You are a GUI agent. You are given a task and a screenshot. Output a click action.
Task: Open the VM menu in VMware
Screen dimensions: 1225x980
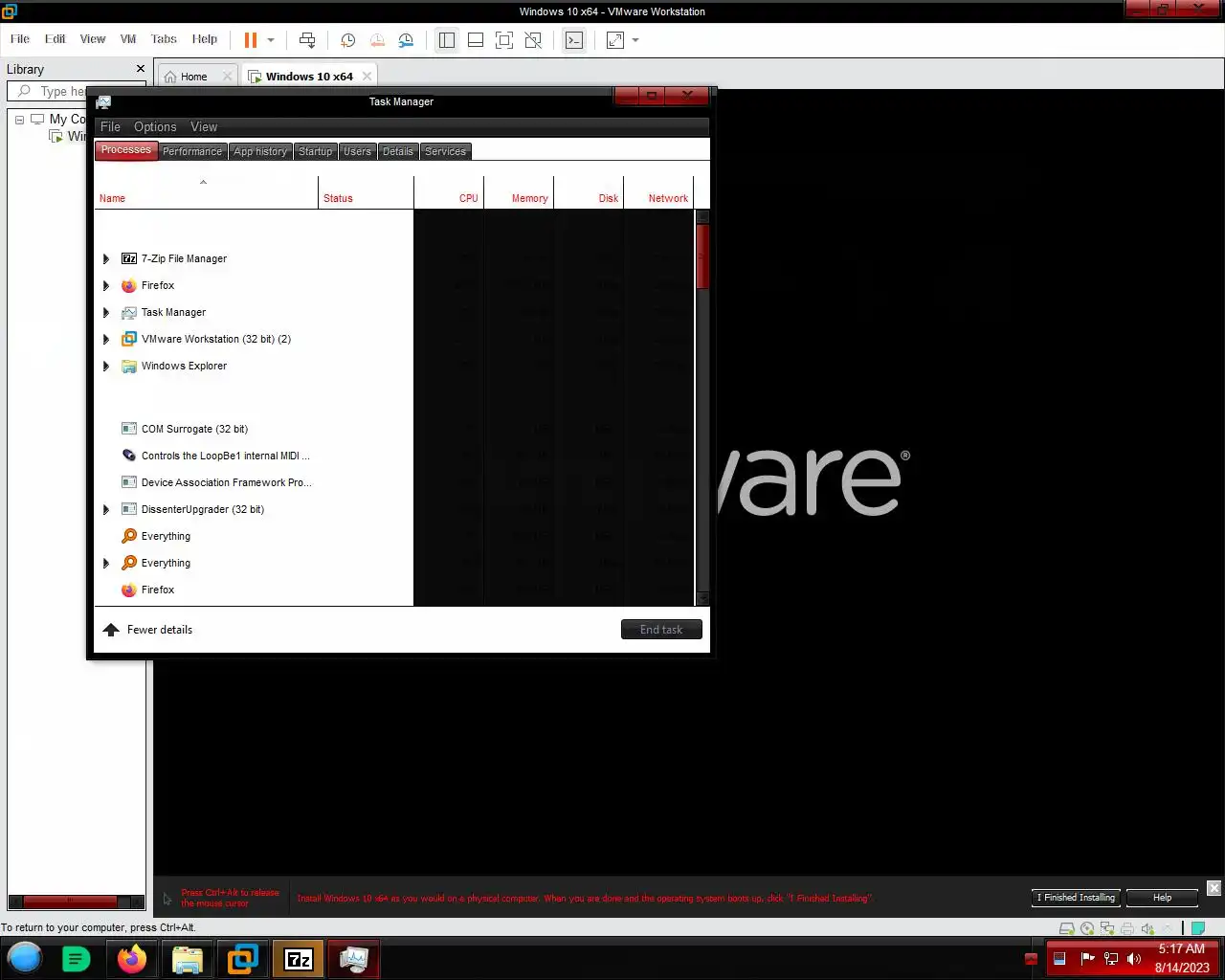(128, 39)
